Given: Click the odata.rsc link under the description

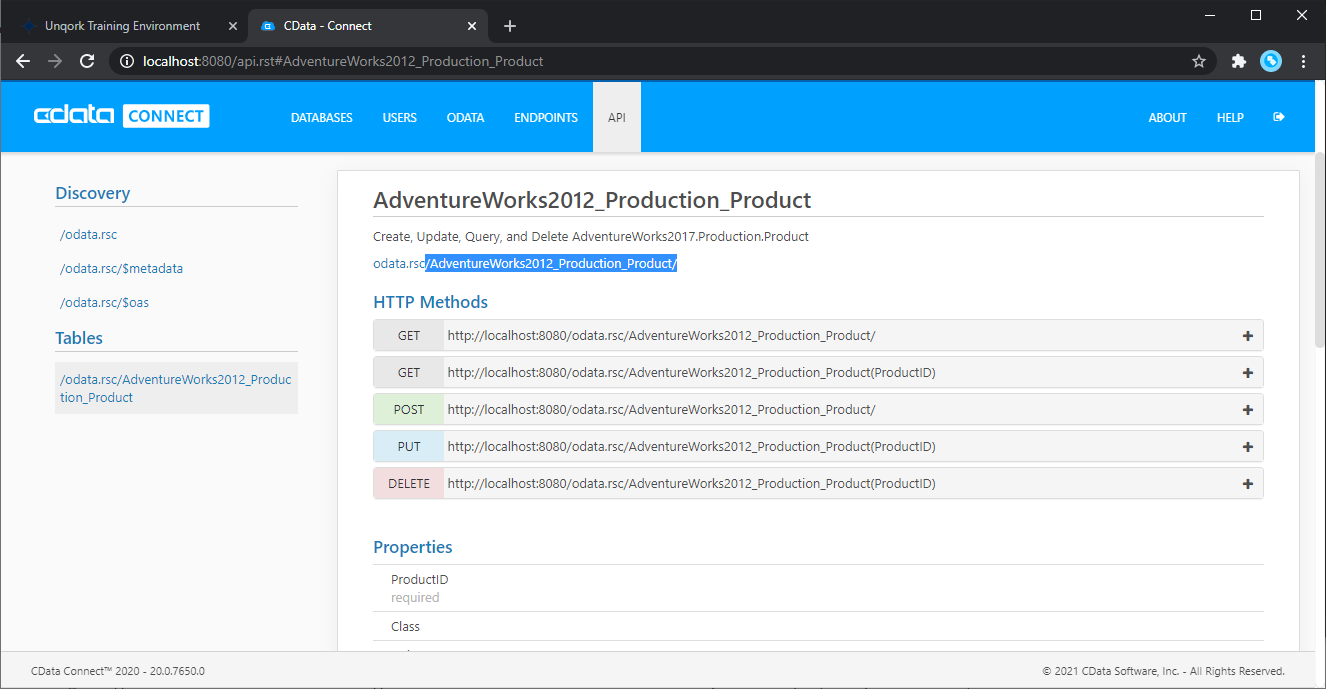Looking at the screenshot, I should (x=399, y=264).
